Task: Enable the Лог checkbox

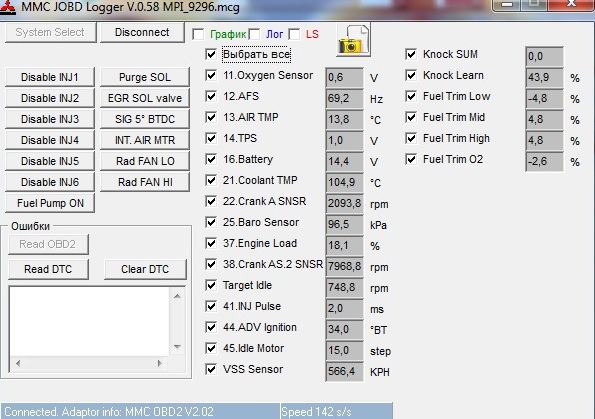Action: point(254,35)
